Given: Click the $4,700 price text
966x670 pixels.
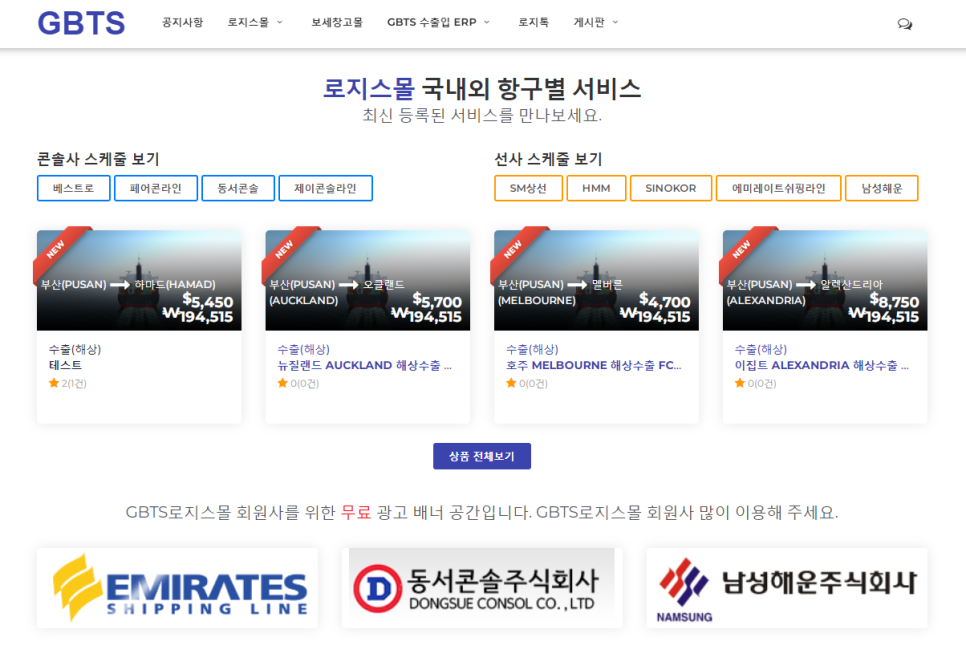Looking at the screenshot, I should pos(665,301).
